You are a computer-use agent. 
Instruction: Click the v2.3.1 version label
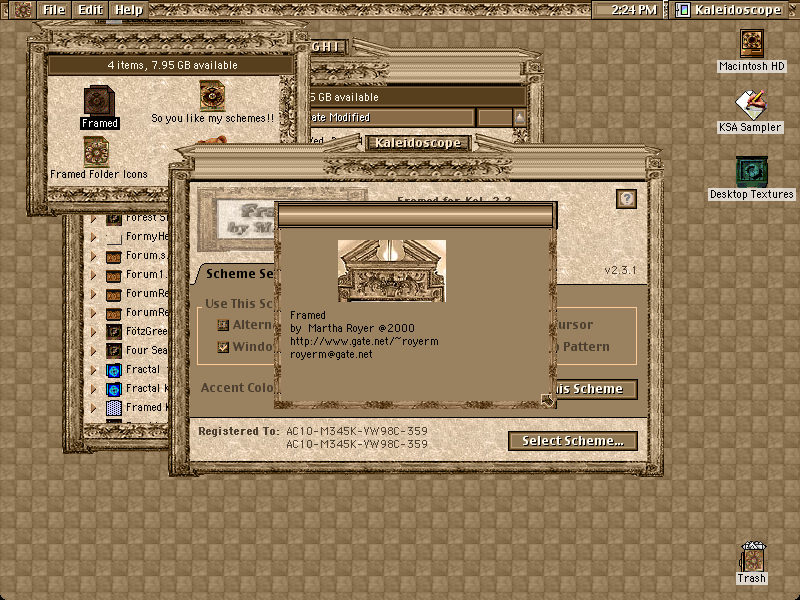point(620,270)
